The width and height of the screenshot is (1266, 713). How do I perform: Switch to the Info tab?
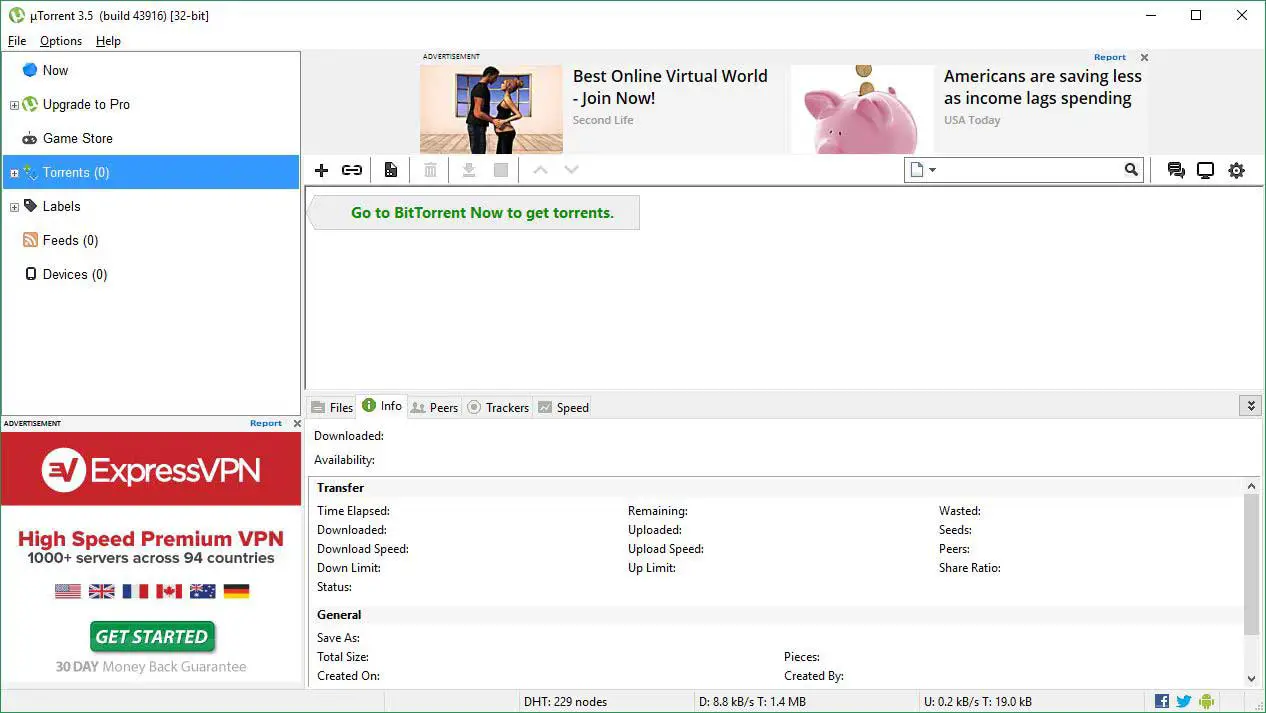click(382, 405)
